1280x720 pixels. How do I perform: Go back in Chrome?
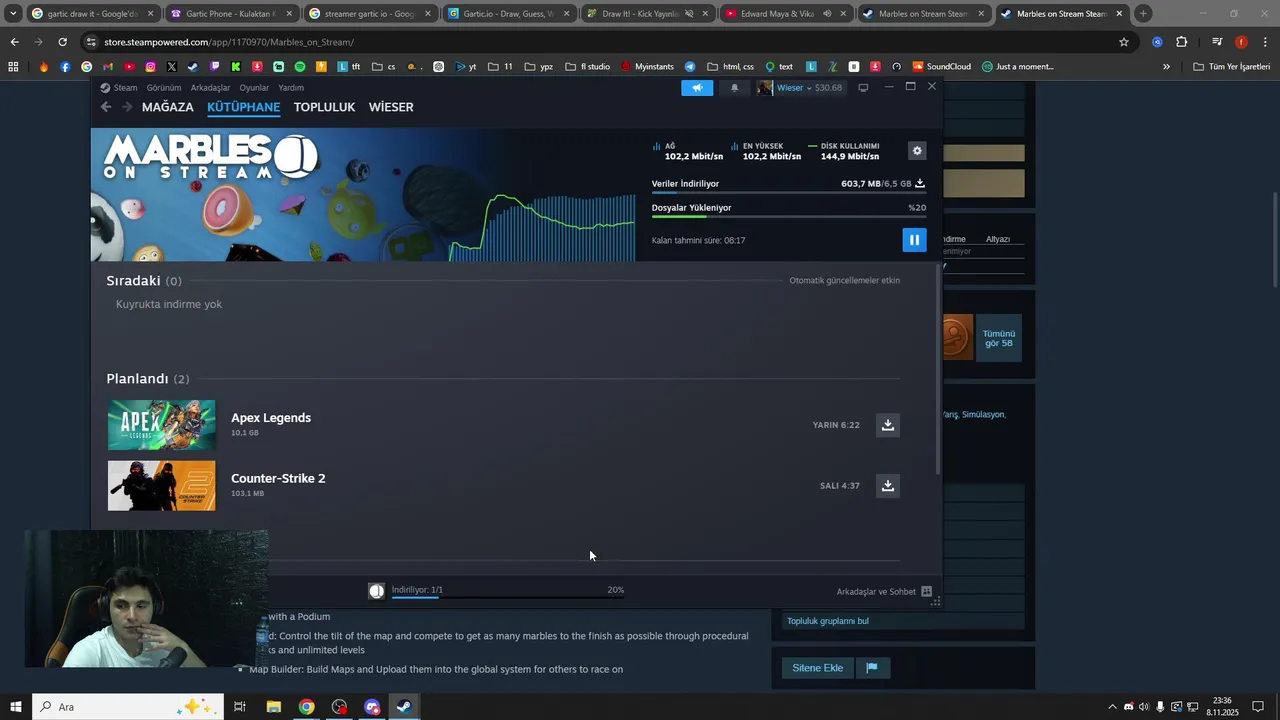point(14,42)
